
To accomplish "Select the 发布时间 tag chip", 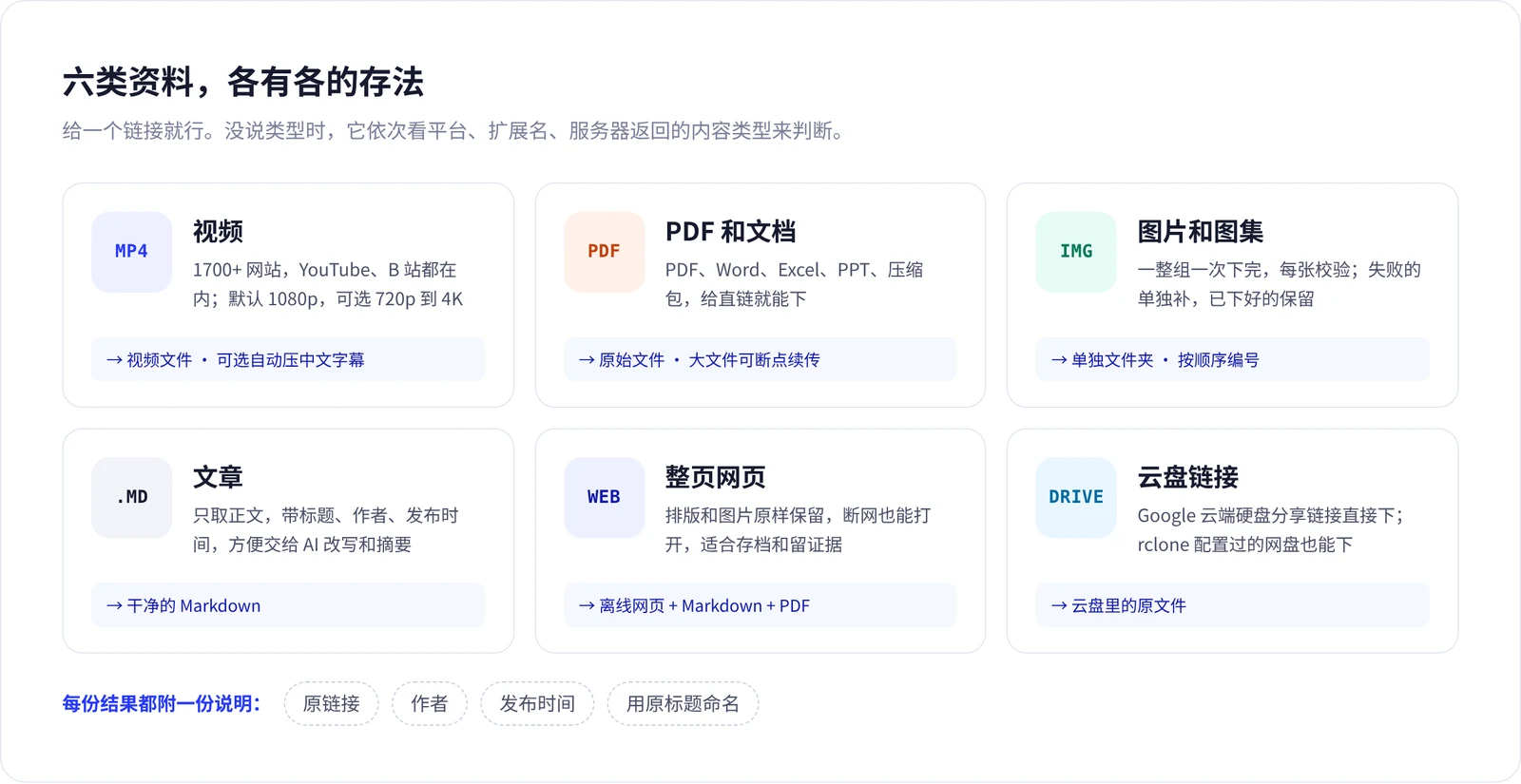I will pos(537,704).
